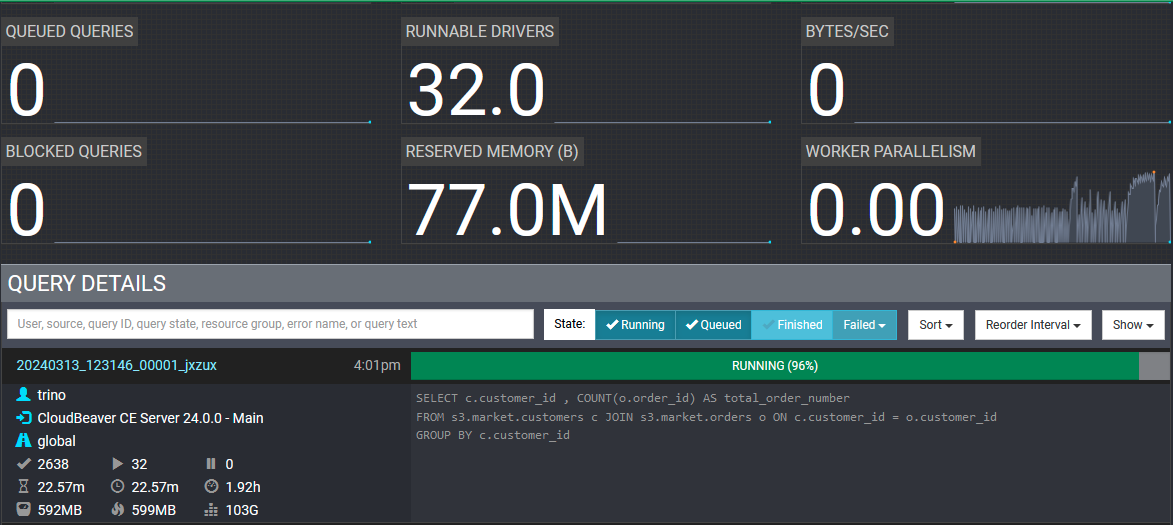Click the global resource group road icon
Viewport: 1173px width, 525px height.
(x=24, y=441)
